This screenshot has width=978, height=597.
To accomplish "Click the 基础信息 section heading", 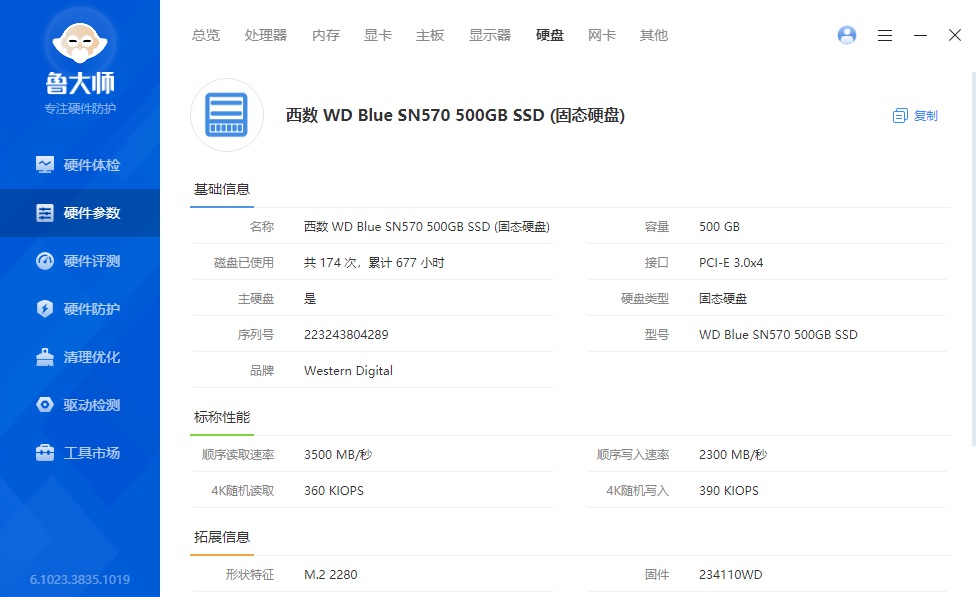I will coord(221,189).
